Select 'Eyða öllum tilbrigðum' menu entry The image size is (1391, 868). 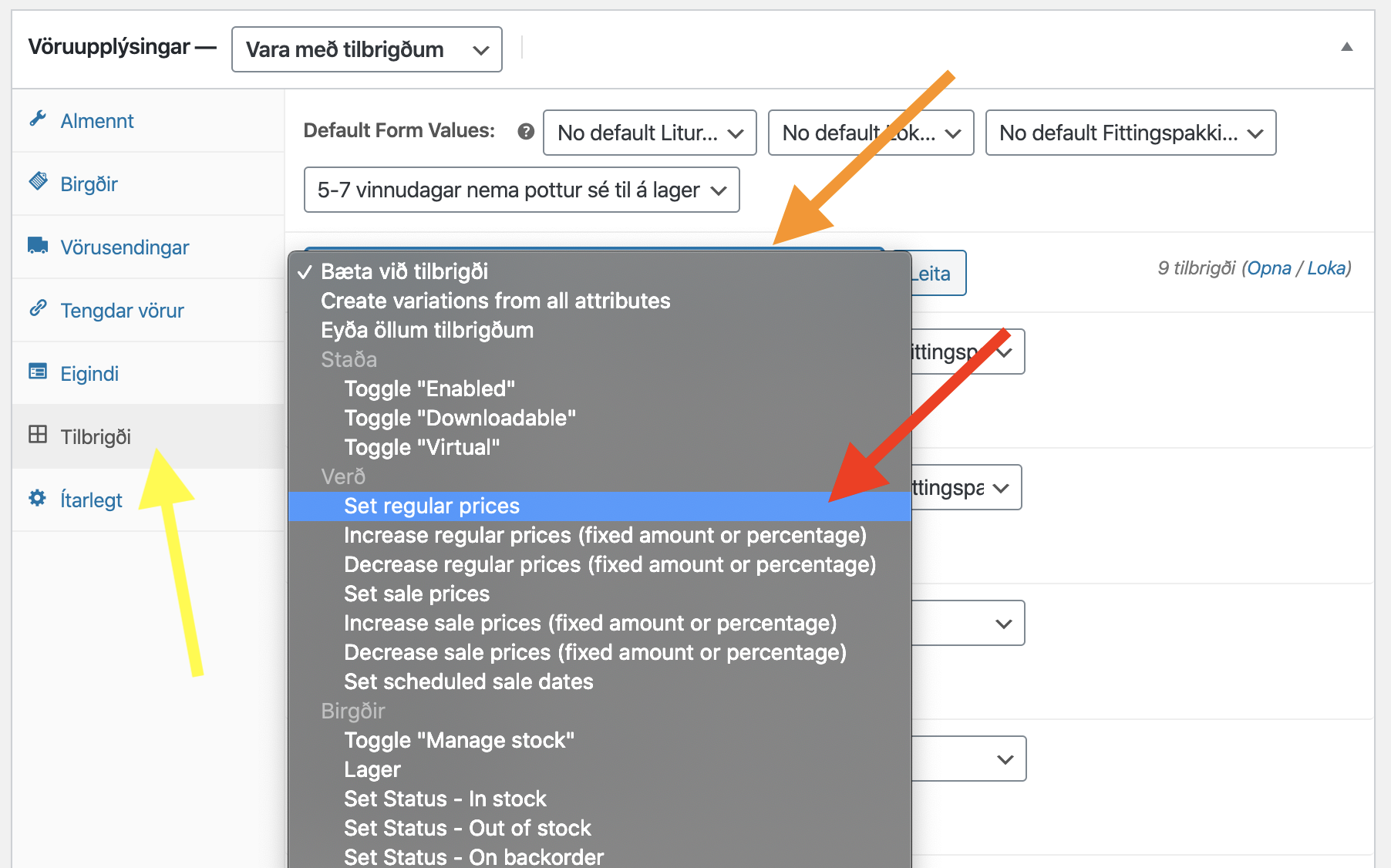click(427, 331)
